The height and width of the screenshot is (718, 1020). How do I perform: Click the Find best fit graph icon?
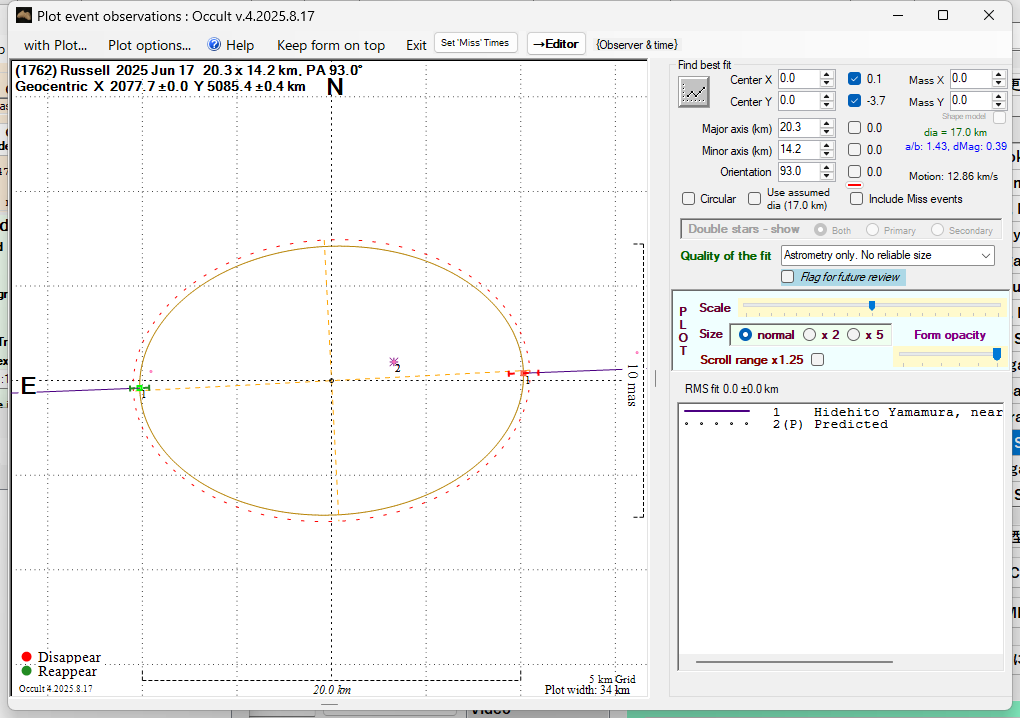(693, 92)
